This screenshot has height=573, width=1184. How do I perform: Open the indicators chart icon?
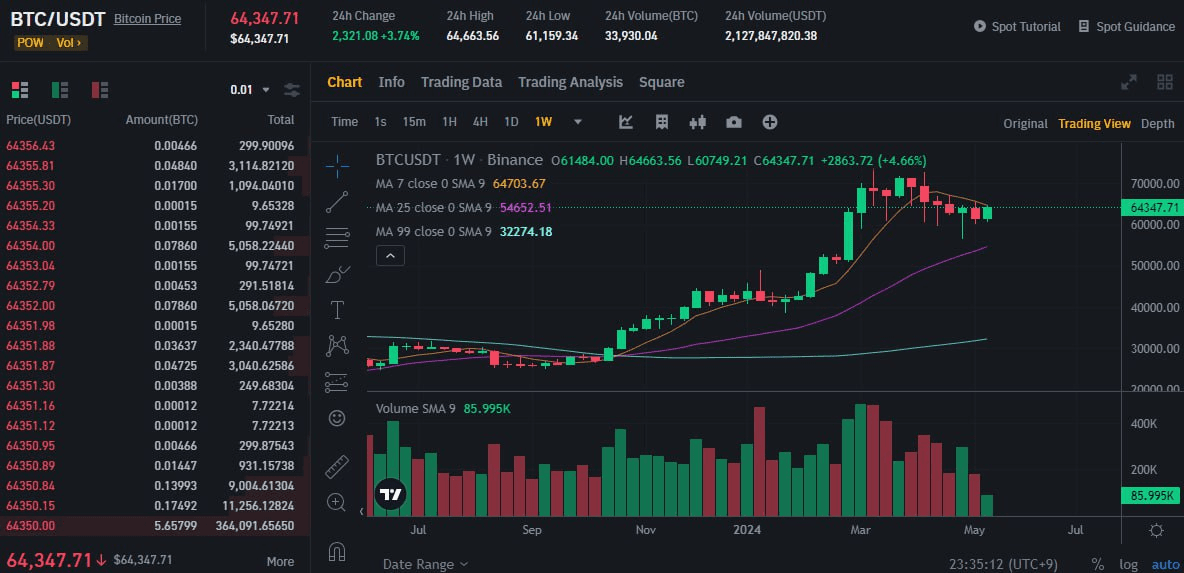[x=625, y=122]
